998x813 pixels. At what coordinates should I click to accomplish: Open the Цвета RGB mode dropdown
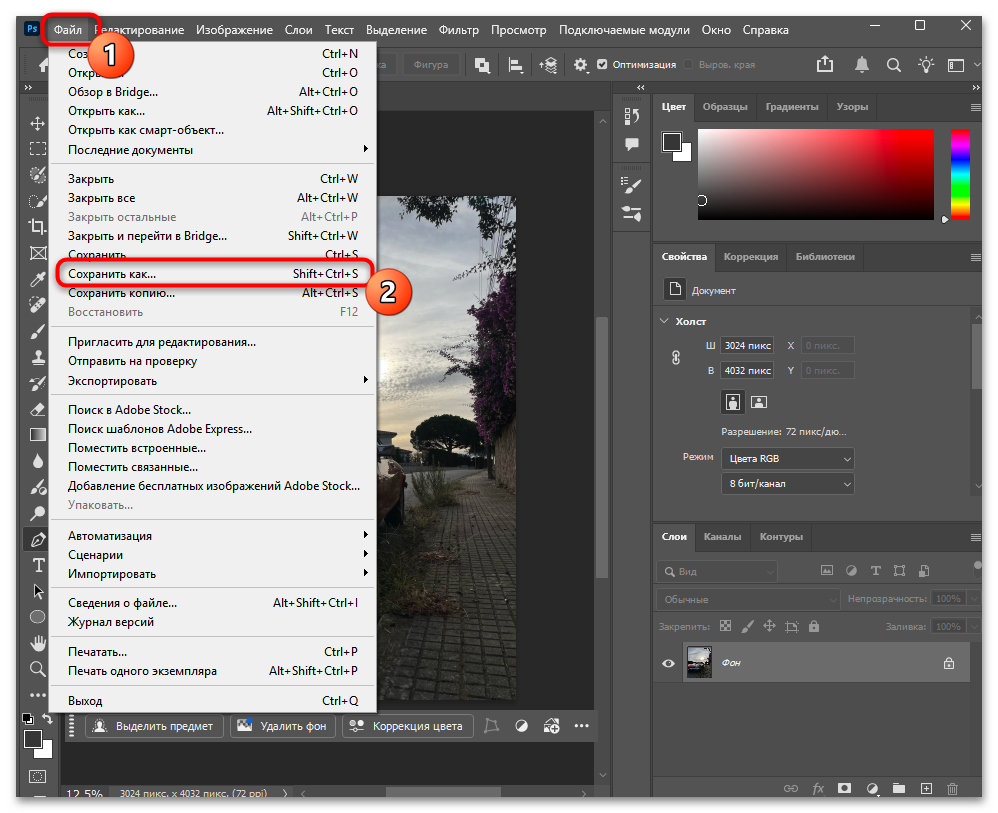coord(787,458)
